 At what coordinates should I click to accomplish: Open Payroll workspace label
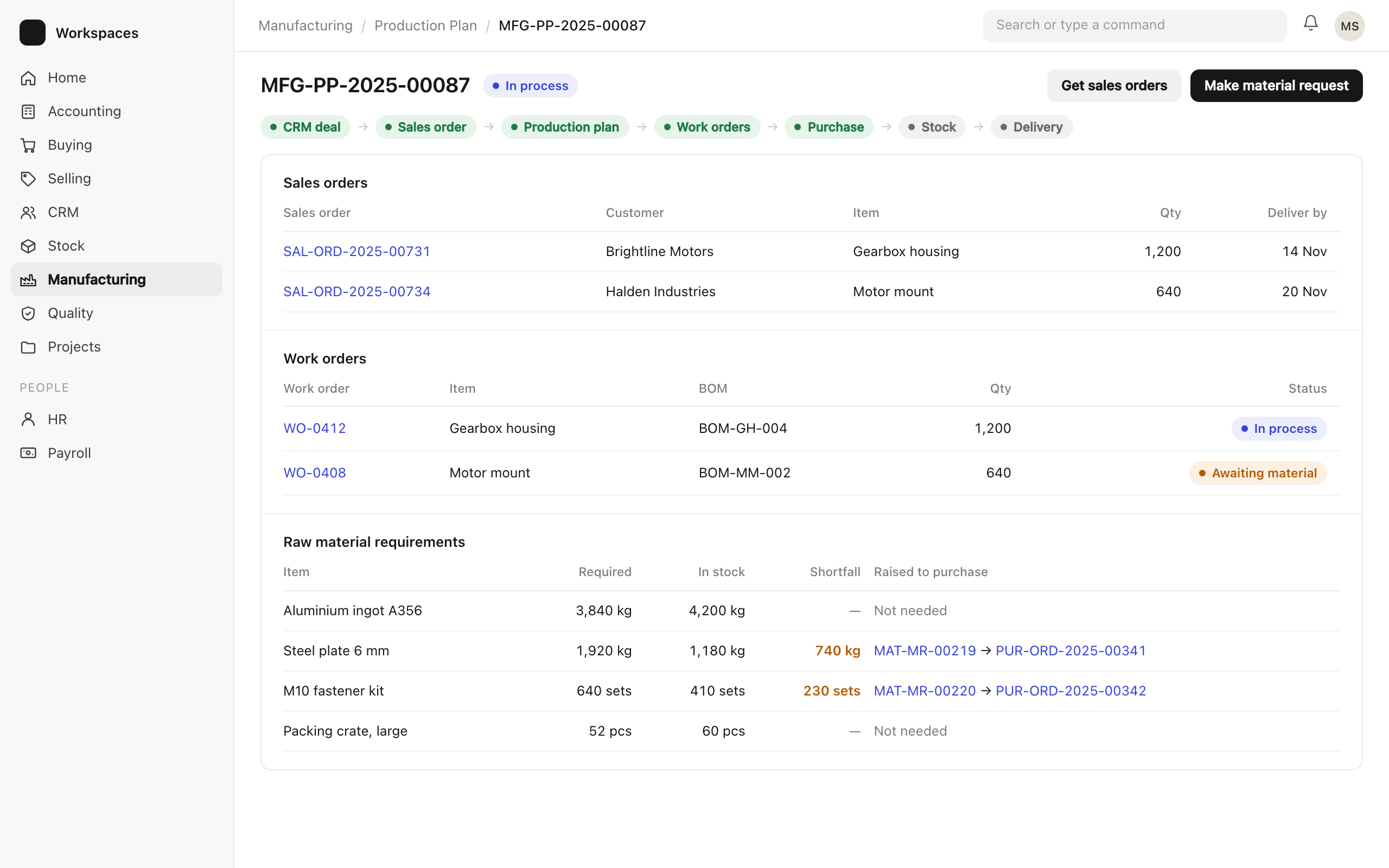pos(69,453)
